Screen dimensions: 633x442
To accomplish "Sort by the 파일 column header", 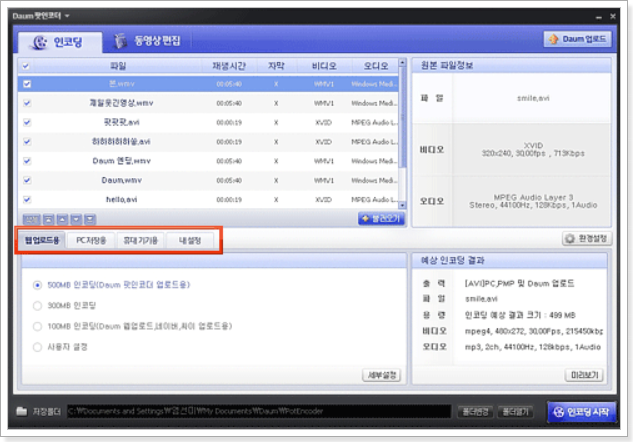I will tap(118, 66).
